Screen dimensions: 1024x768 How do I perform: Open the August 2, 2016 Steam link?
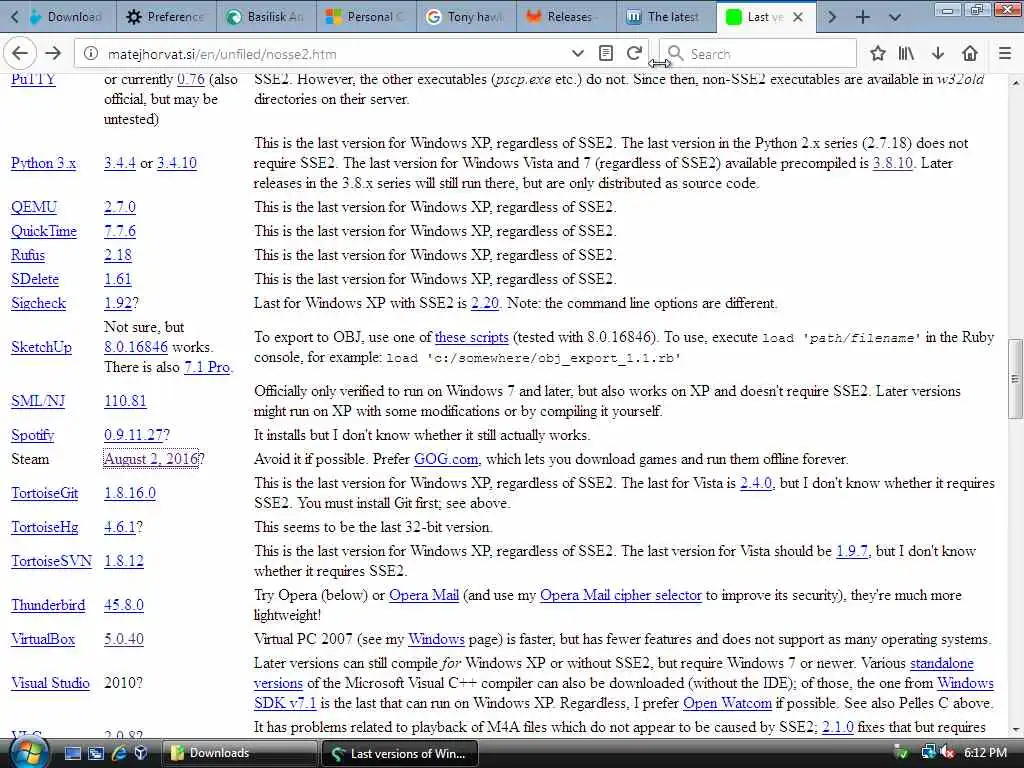150,459
